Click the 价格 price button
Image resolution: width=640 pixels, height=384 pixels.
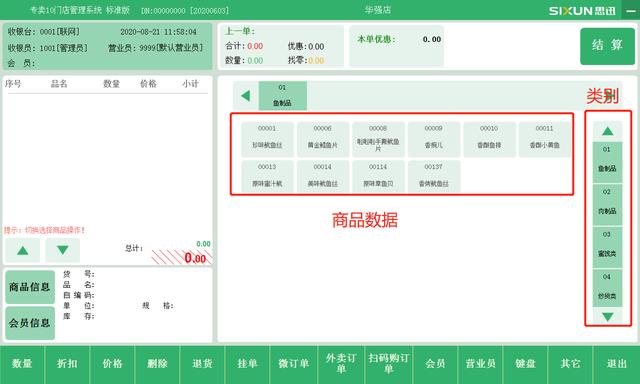112,364
